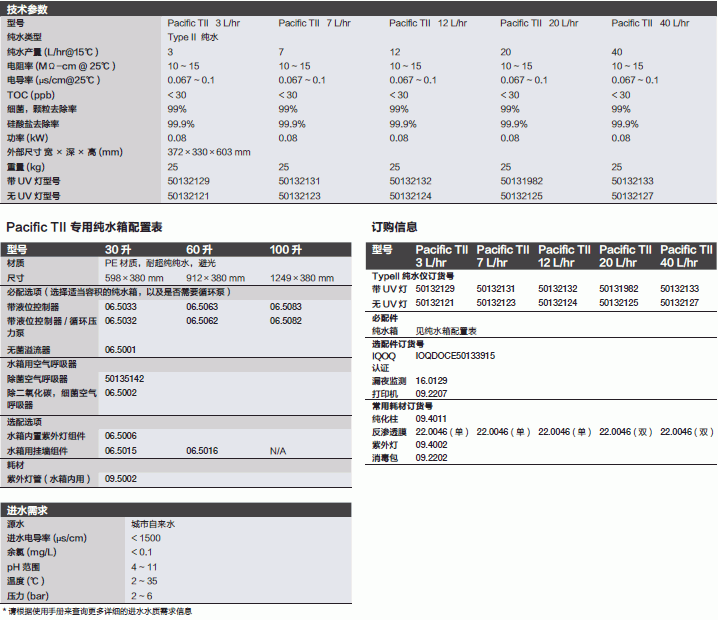
Task: Click the 水箱用空气呼吸器 section row
Action: pyautogui.click(x=176, y=364)
